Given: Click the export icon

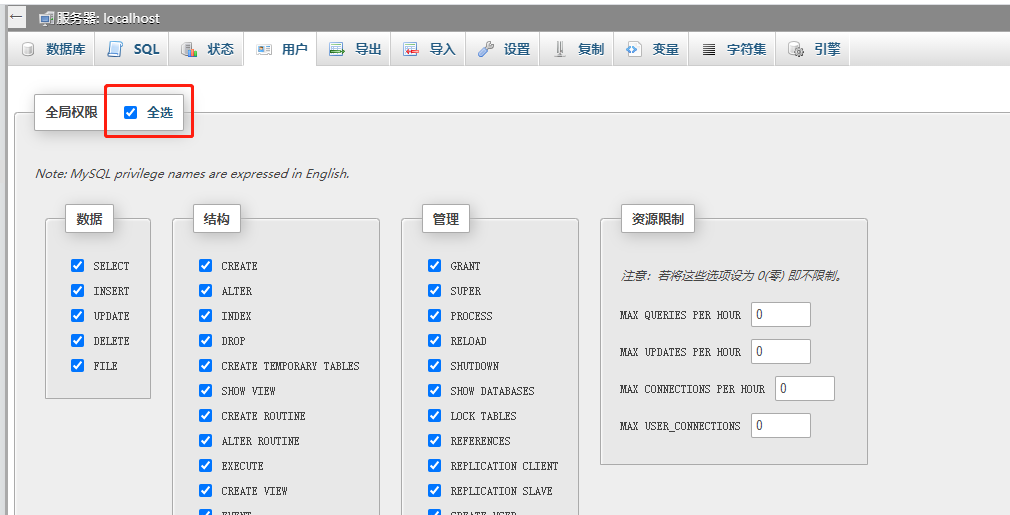Looking at the screenshot, I should point(337,49).
